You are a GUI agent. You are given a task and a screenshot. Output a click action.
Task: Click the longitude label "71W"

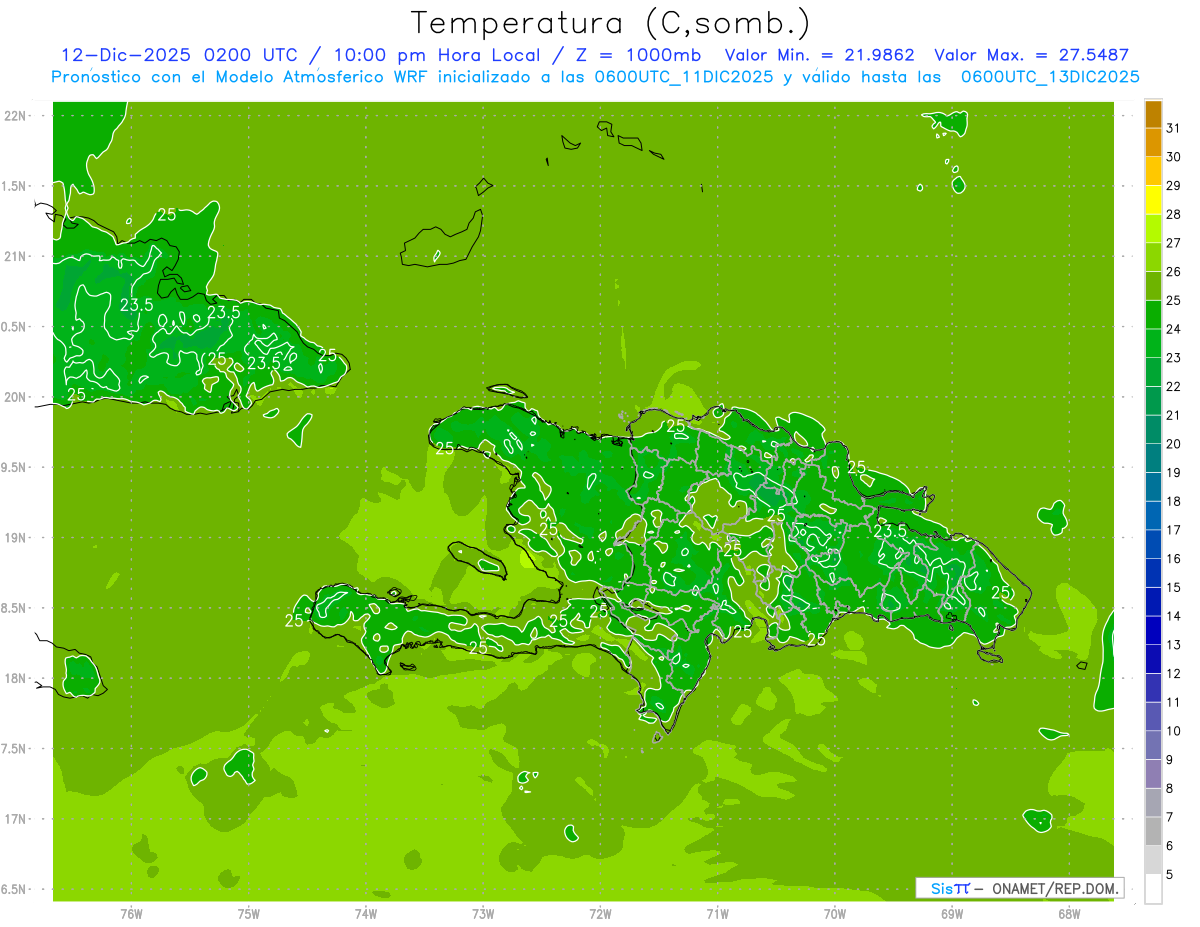pyautogui.click(x=717, y=913)
